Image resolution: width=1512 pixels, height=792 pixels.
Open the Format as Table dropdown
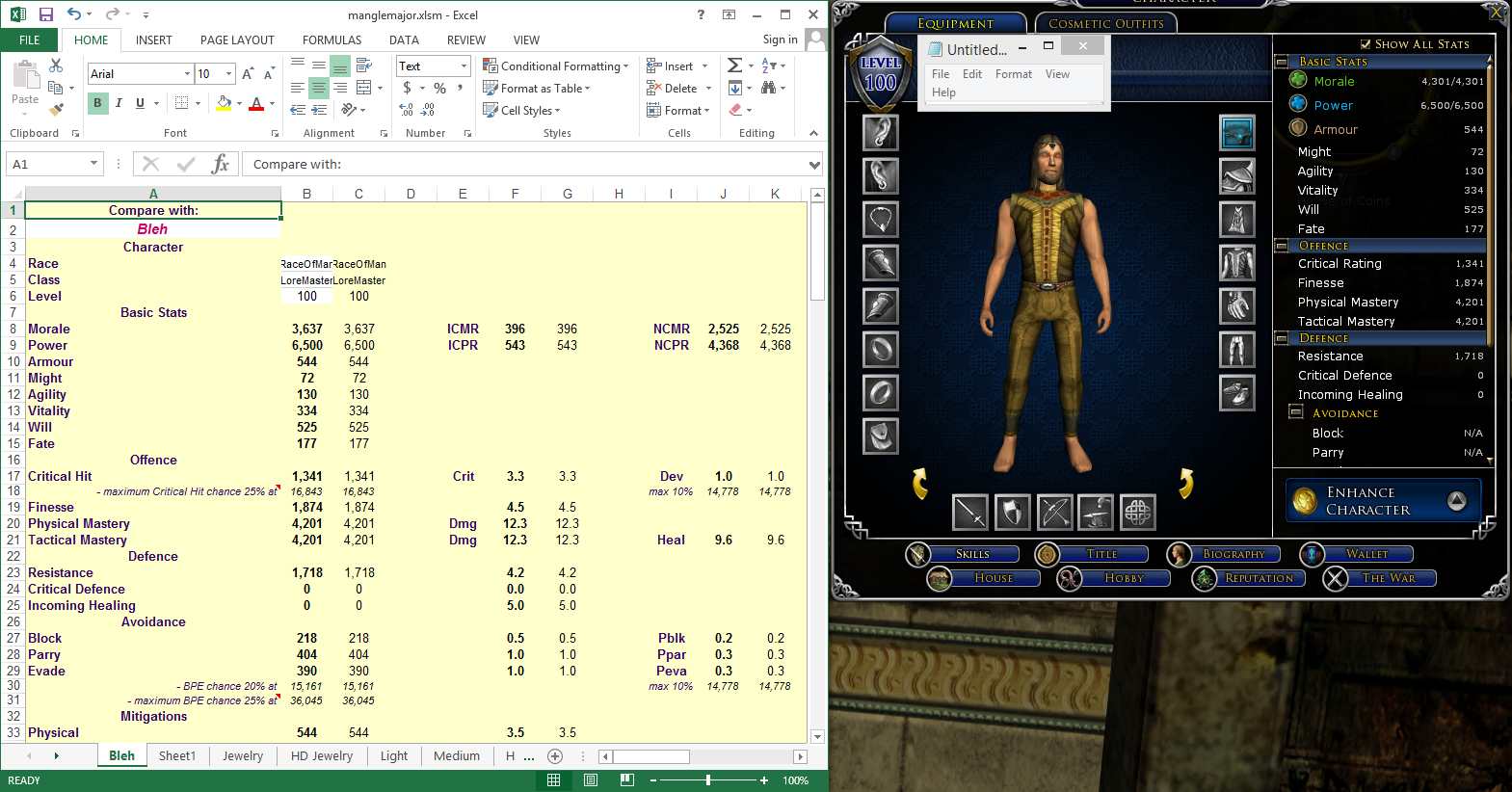click(536, 88)
